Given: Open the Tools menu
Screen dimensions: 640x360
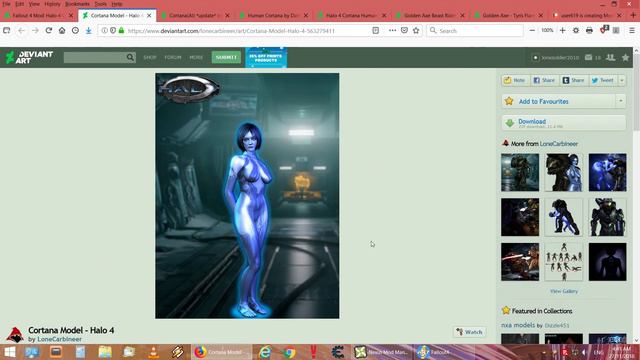Looking at the screenshot, I should coord(100,4).
